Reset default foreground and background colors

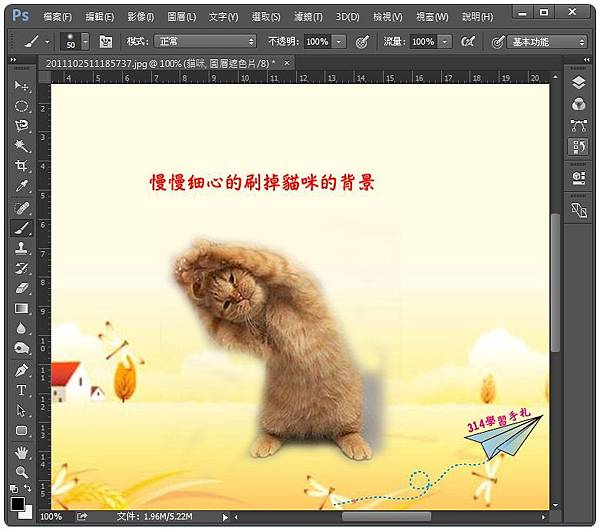(x=14, y=489)
